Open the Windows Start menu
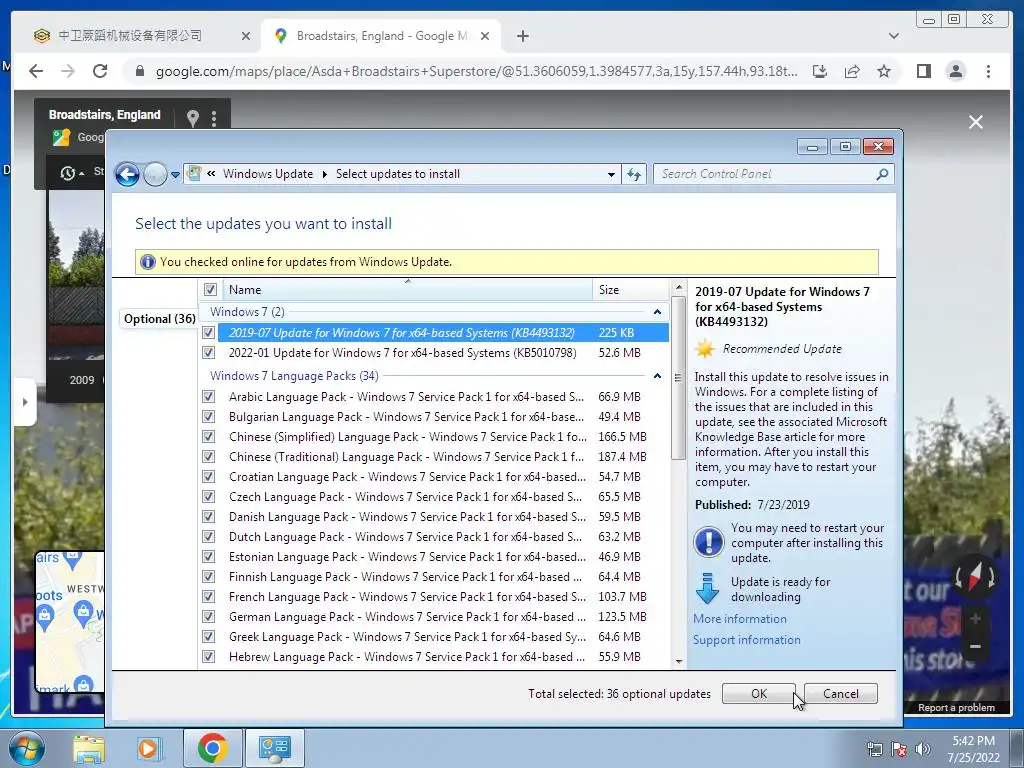Viewport: 1024px width, 768px height. [x=26, y=748]
